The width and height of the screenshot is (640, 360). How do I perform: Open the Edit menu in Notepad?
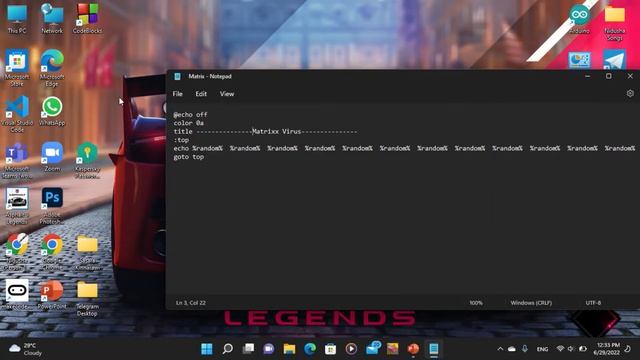pos(201,94)
